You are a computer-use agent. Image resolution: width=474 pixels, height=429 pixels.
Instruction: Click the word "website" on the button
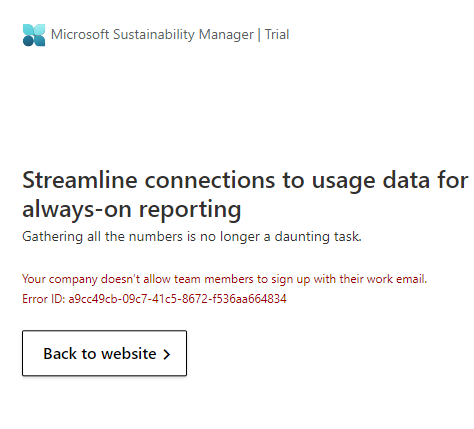point(128,354)
